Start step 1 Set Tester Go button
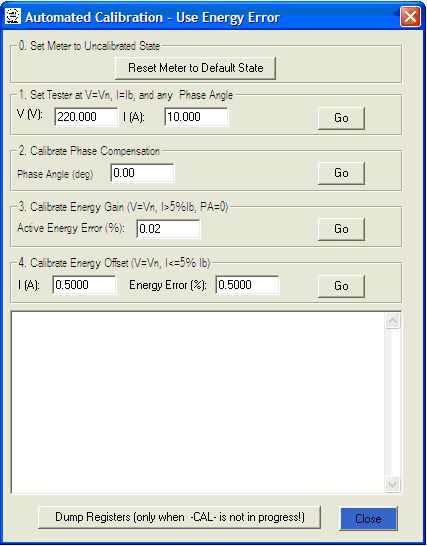This screenshot has height=546, width=427. [x=341, y=118]
